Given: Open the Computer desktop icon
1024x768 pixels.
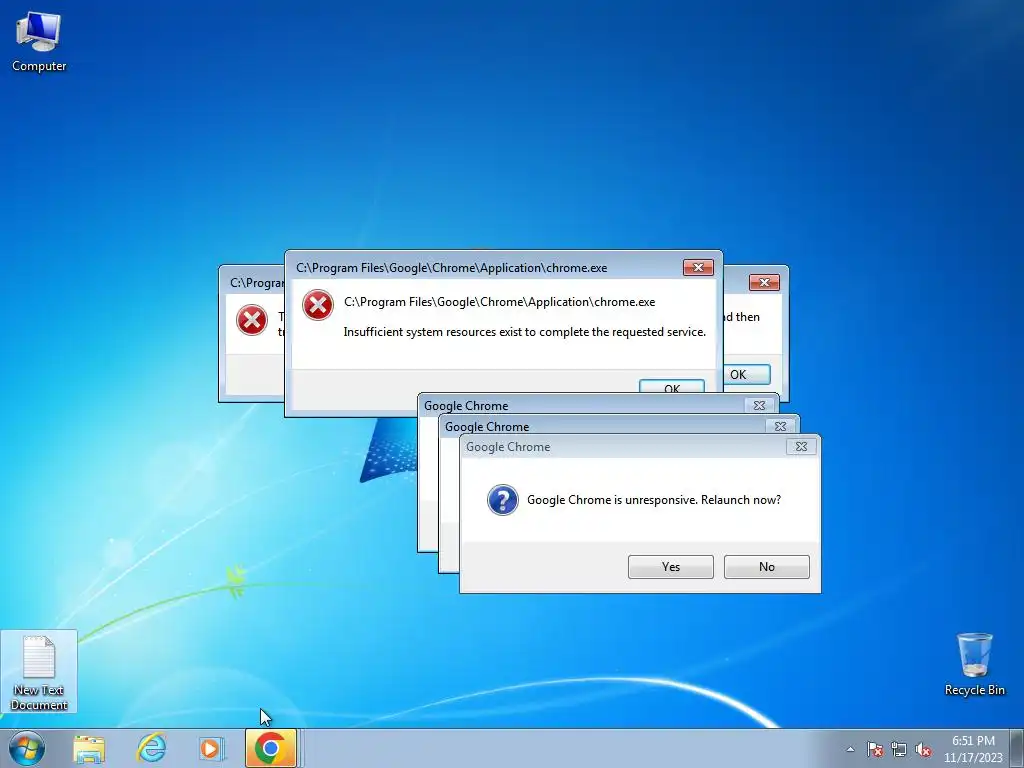Looking at the screenshot, I should pos(39,40).
